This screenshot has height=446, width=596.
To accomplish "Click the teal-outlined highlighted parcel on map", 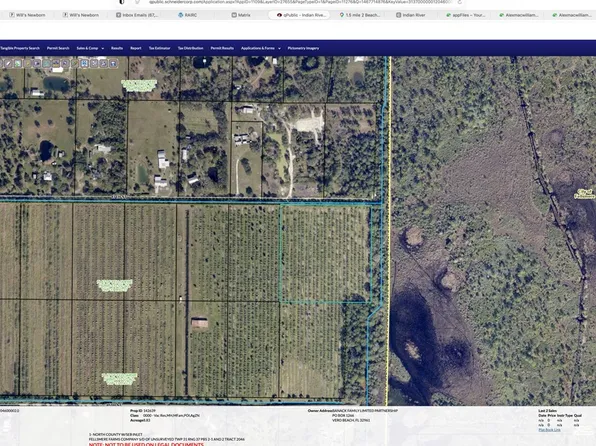I will 325,254.
